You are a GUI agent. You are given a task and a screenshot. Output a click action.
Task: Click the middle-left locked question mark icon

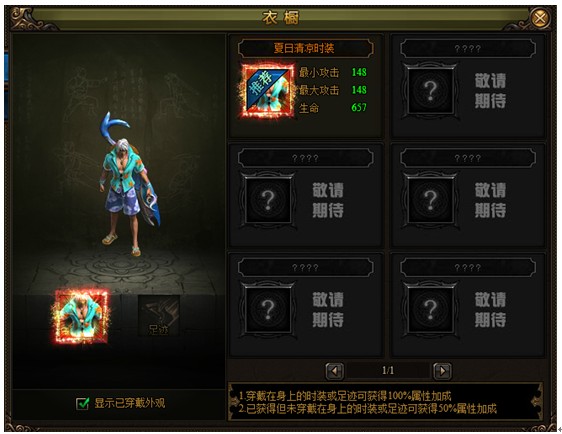pyautogui.click(x=268, y=200)
